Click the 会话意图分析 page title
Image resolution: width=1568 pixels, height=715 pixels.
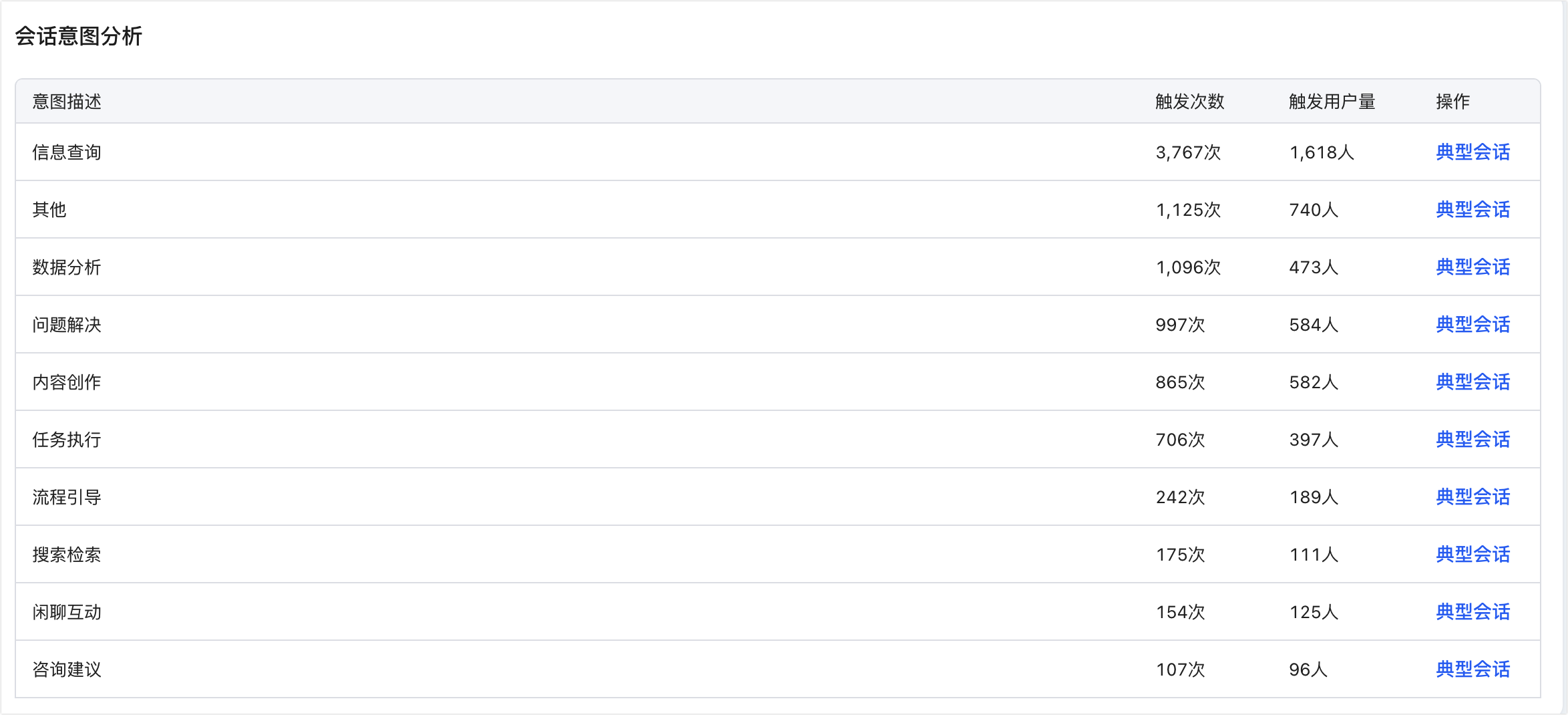tap(78, 36)
